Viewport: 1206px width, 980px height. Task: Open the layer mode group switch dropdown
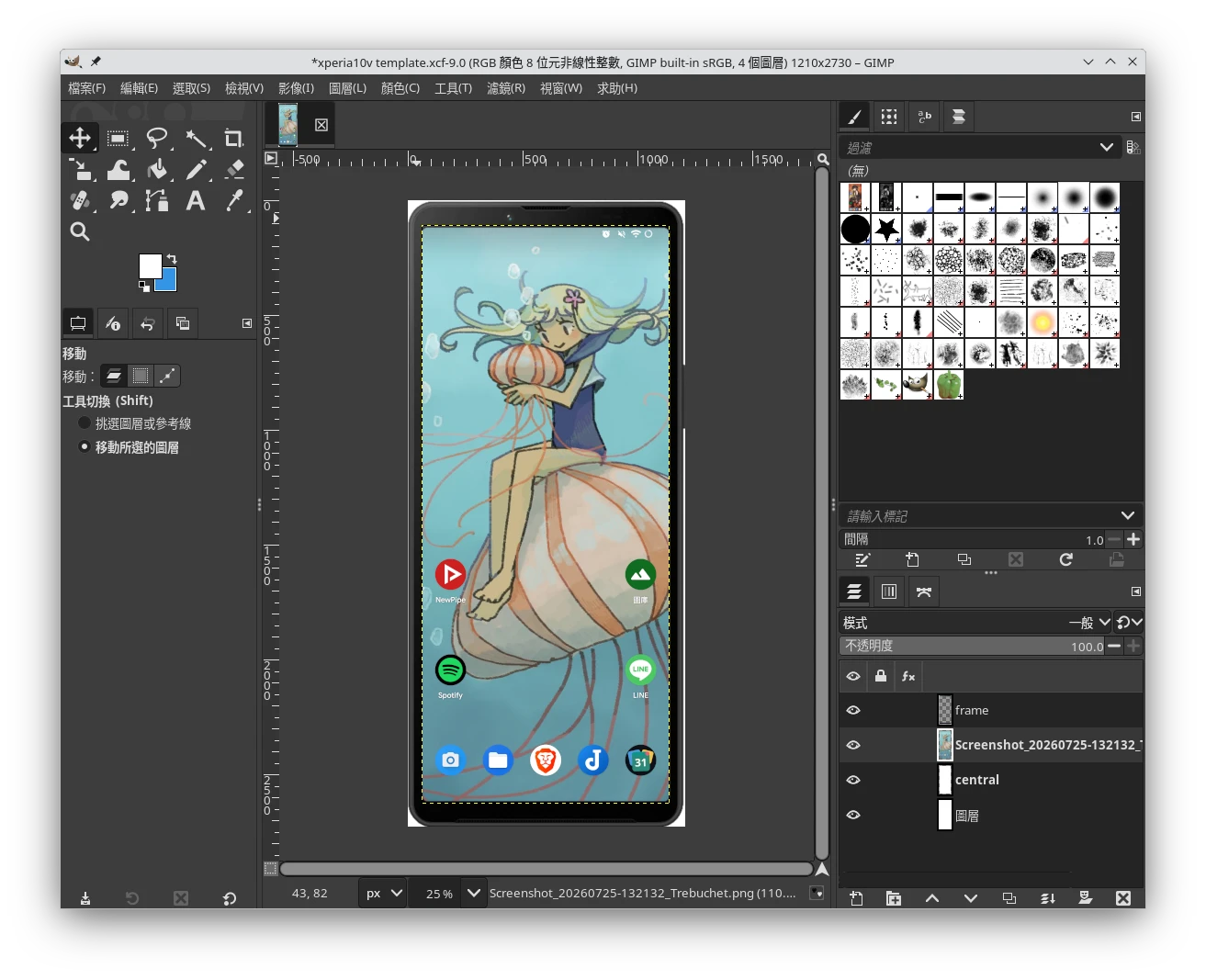point(1129,623)
